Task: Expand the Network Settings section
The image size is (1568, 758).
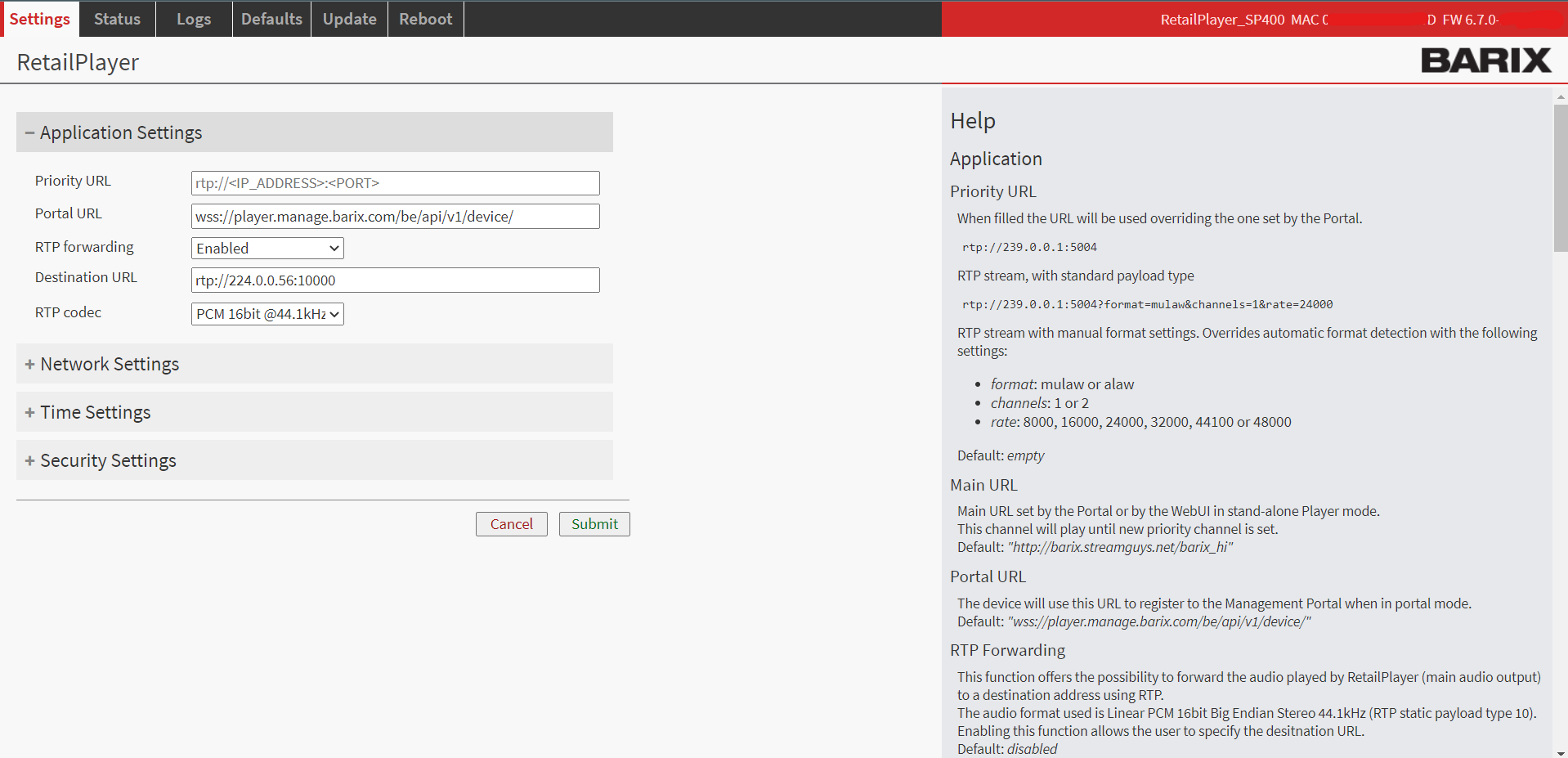Action: [110, 364]
